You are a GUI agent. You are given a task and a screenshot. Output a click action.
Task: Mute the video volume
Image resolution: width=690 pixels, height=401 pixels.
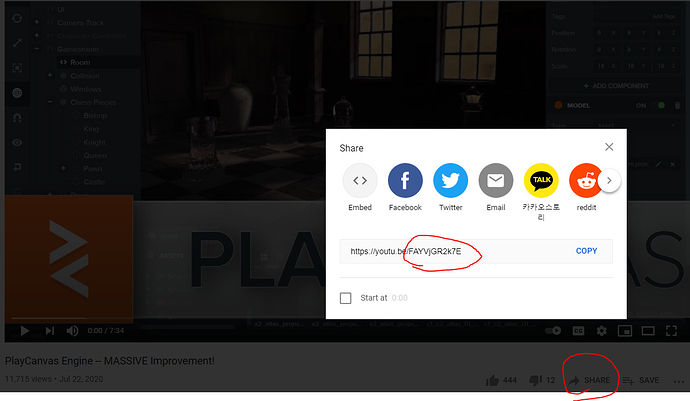[72, 330]
